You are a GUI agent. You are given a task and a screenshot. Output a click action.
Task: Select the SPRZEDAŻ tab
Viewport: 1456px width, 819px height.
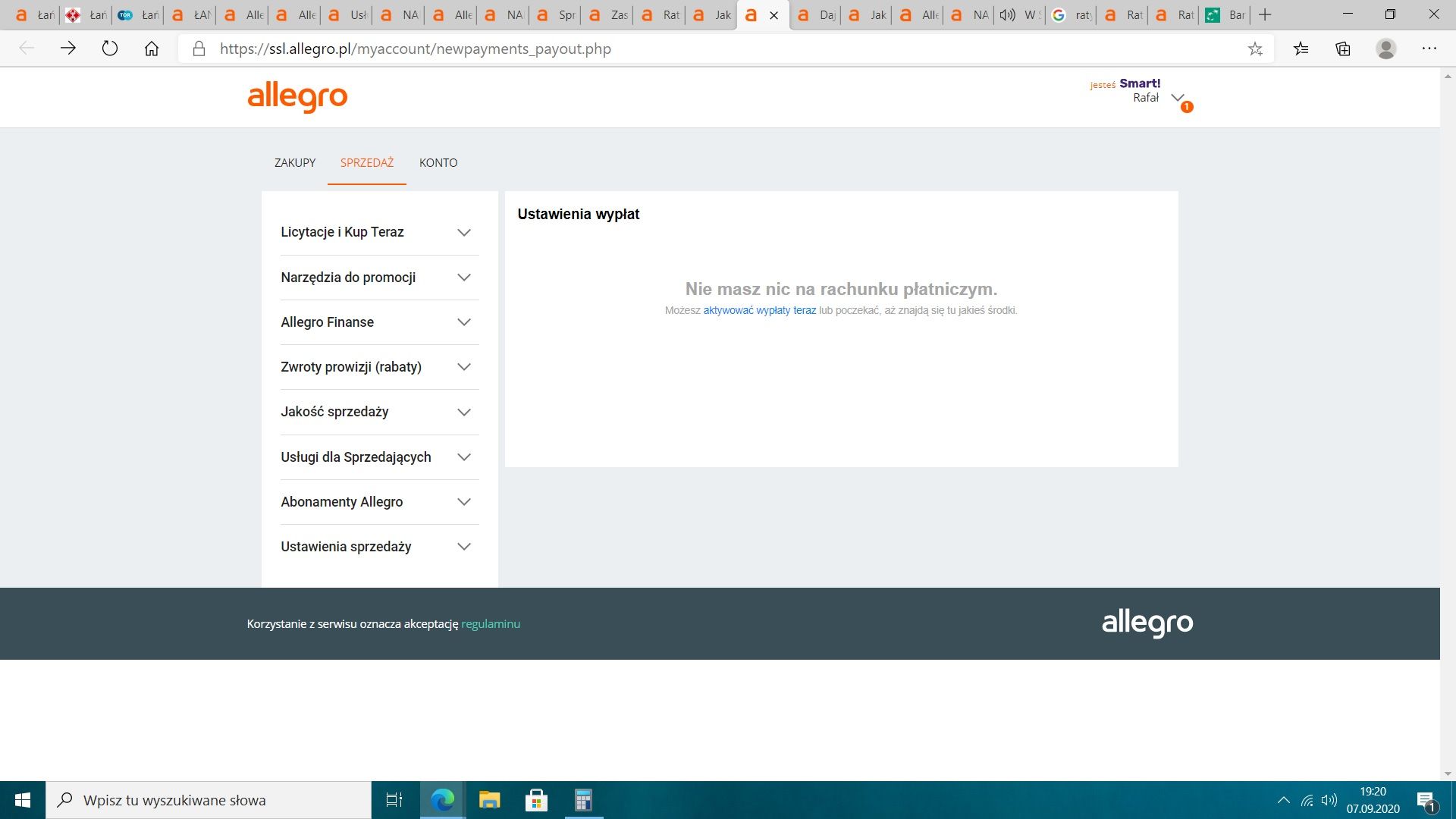click(367, 163)
